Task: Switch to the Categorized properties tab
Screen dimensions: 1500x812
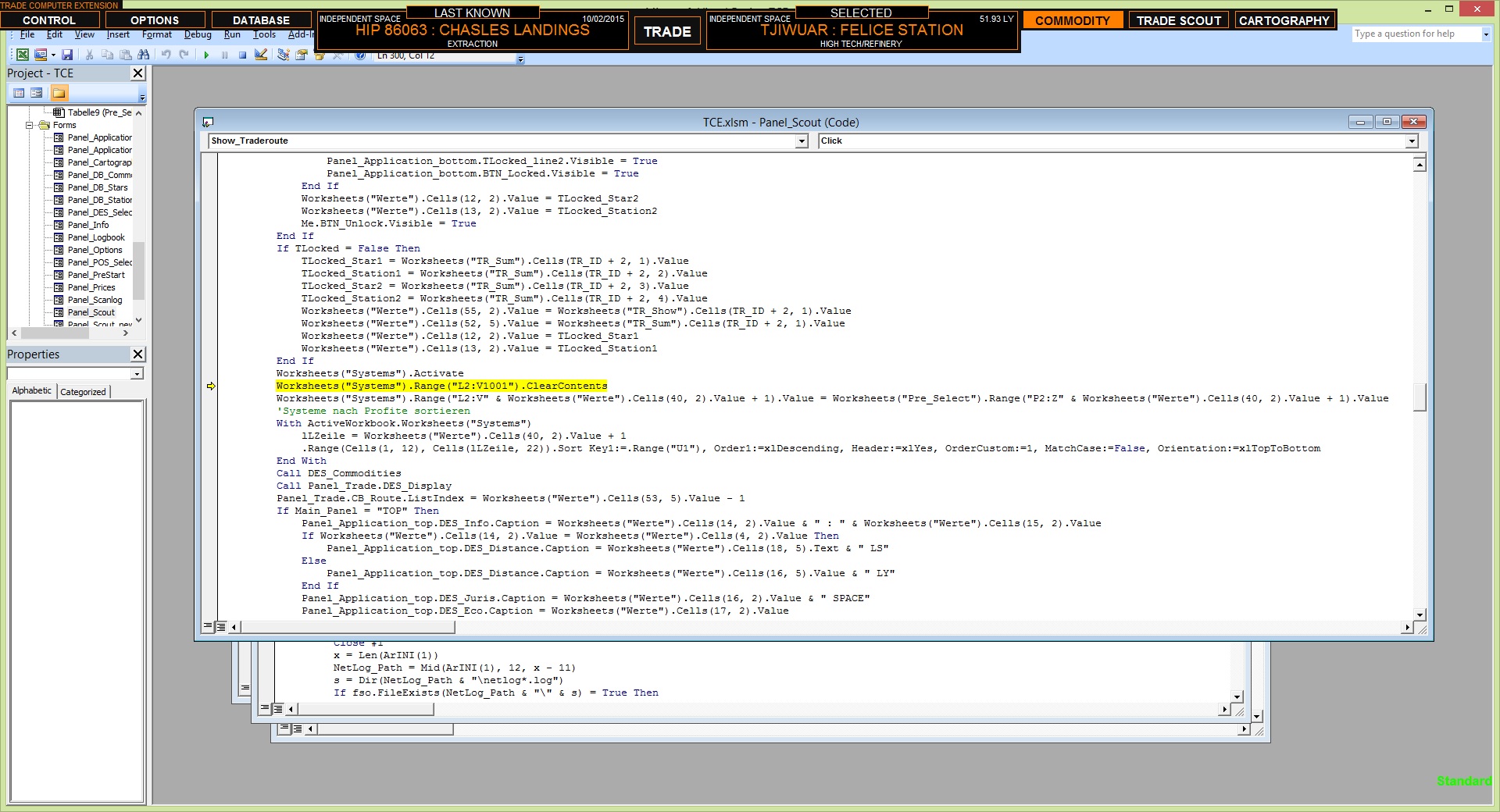Action: [x=83, y=392]
